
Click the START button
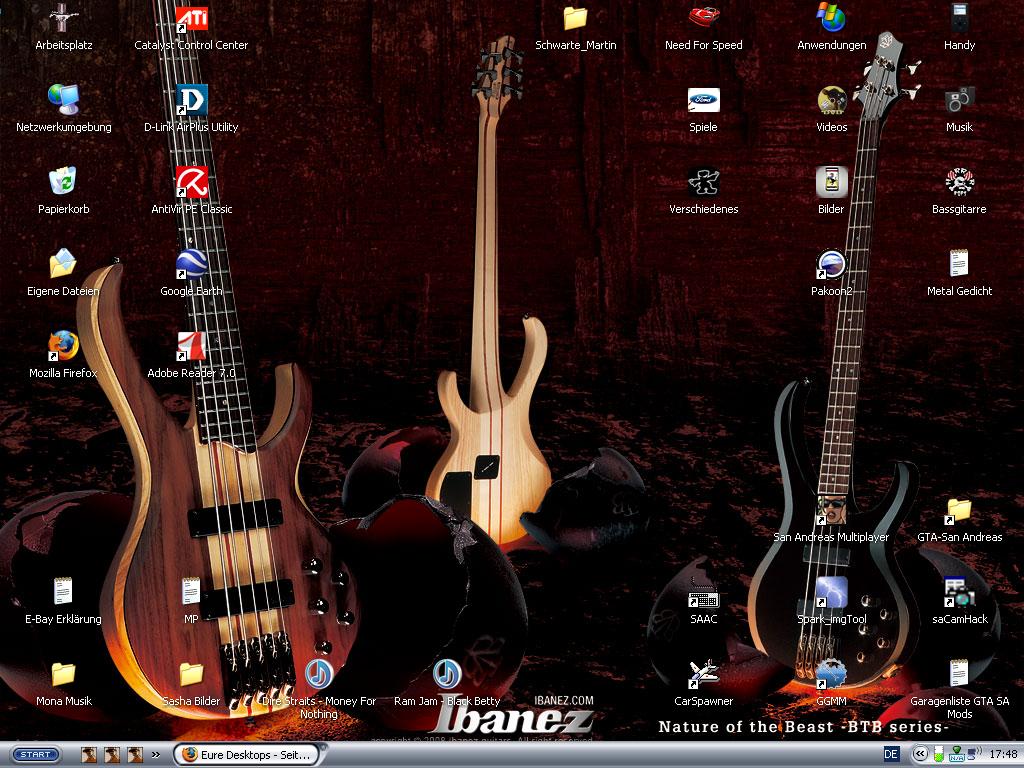pos(36,754)
